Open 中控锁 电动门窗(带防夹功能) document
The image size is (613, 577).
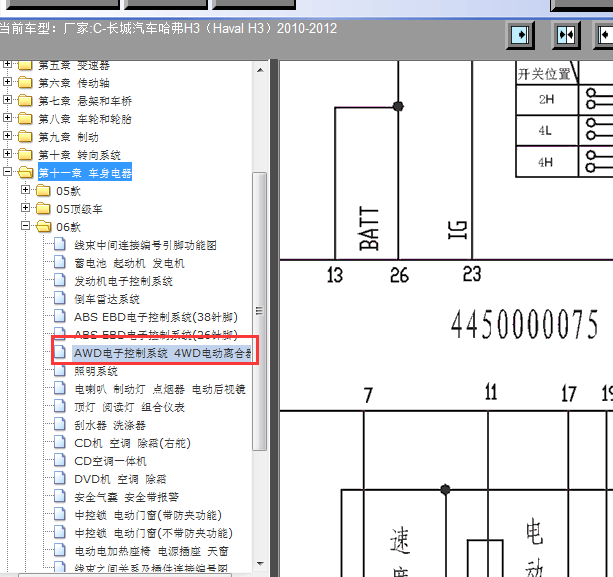tap(148, 515)
